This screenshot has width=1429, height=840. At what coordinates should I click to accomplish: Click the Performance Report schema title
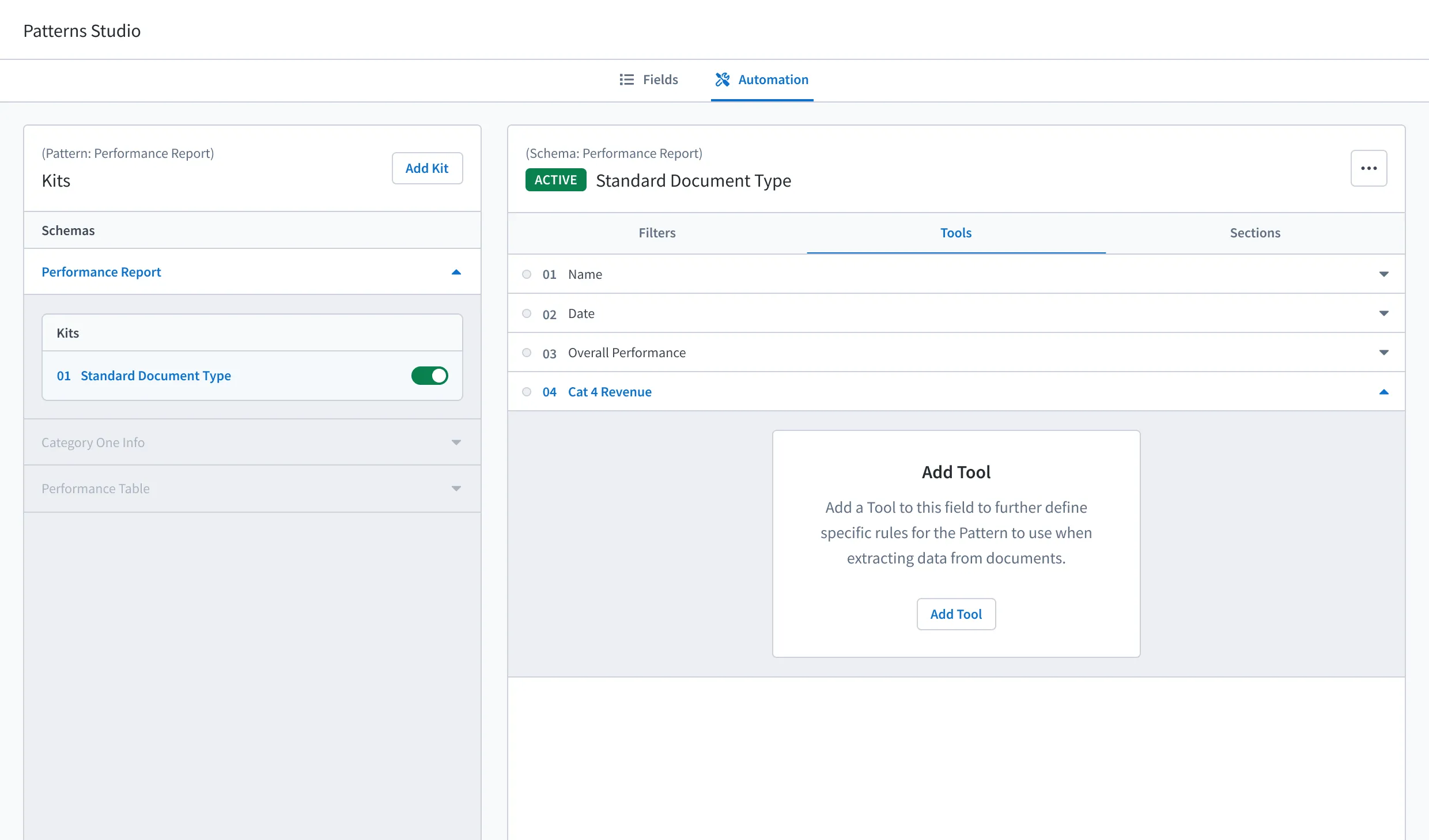point(101,272)
